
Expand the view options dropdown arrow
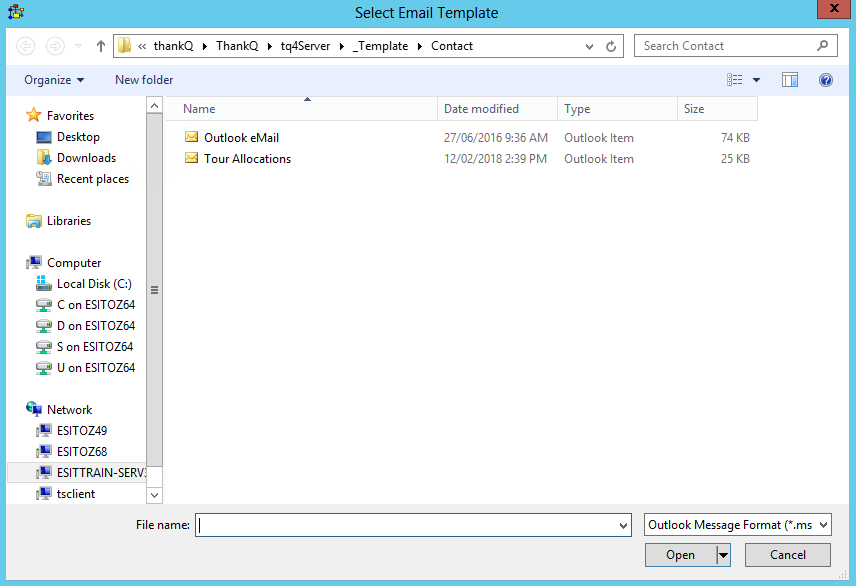757,80
